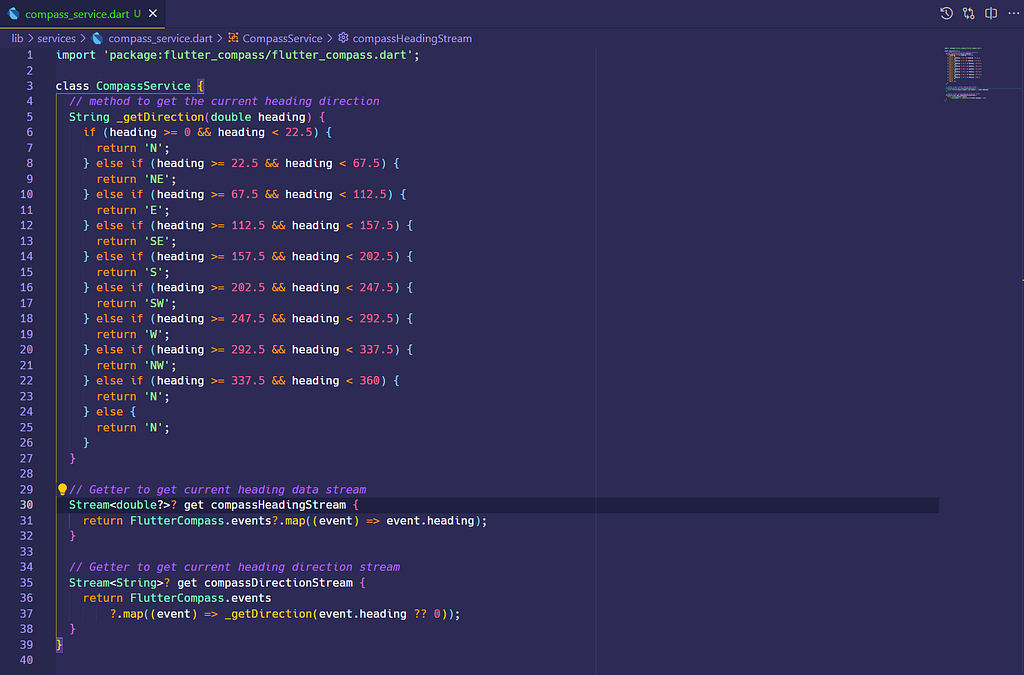
Task: Click the import statement string on line 1
Action: 258,55
